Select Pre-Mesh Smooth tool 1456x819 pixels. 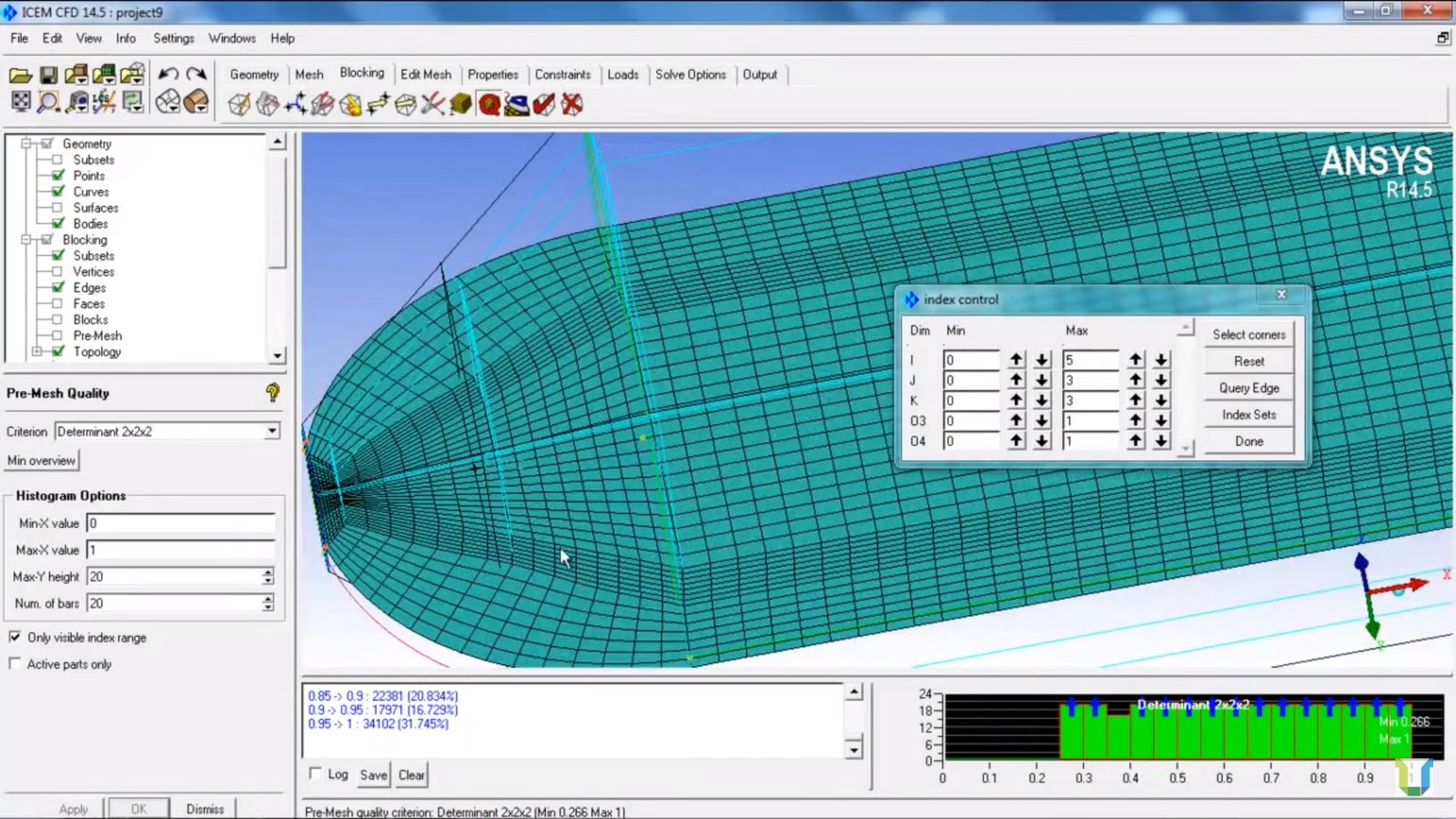(516, 105)
